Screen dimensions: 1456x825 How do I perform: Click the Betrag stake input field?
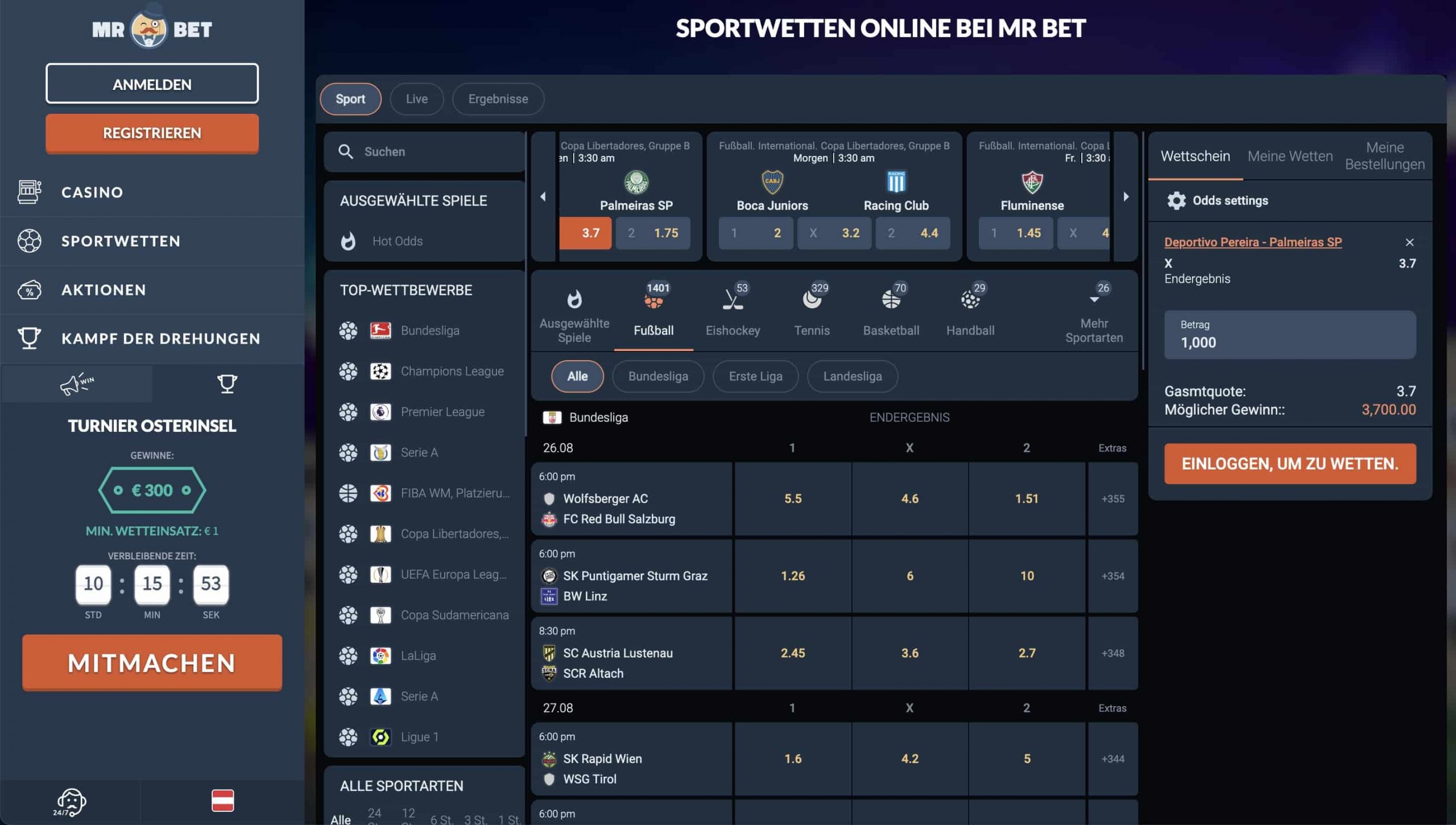pyautogui.click(x=1290, y=335)
